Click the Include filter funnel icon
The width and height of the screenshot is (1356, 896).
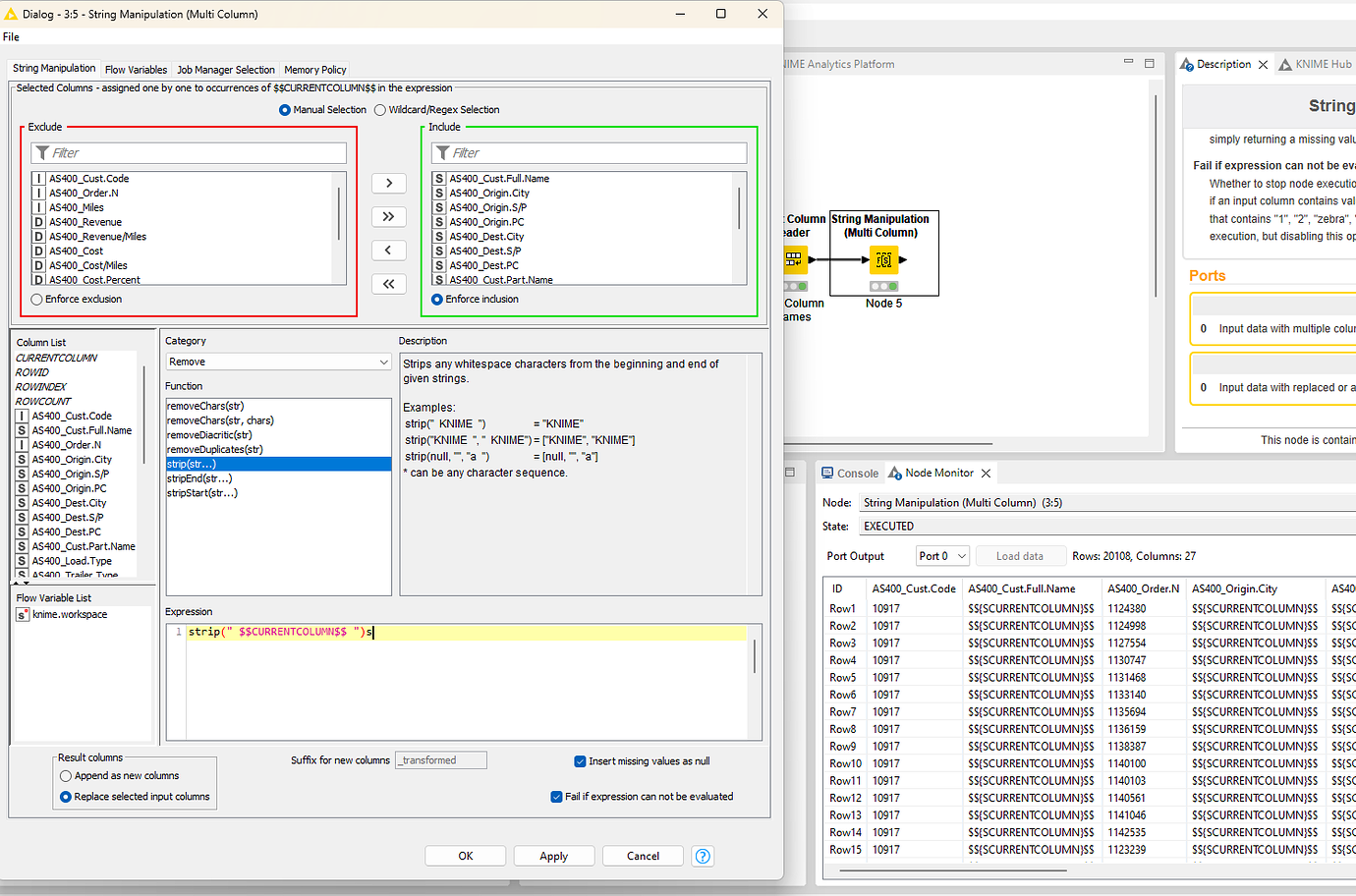point(442,153)
